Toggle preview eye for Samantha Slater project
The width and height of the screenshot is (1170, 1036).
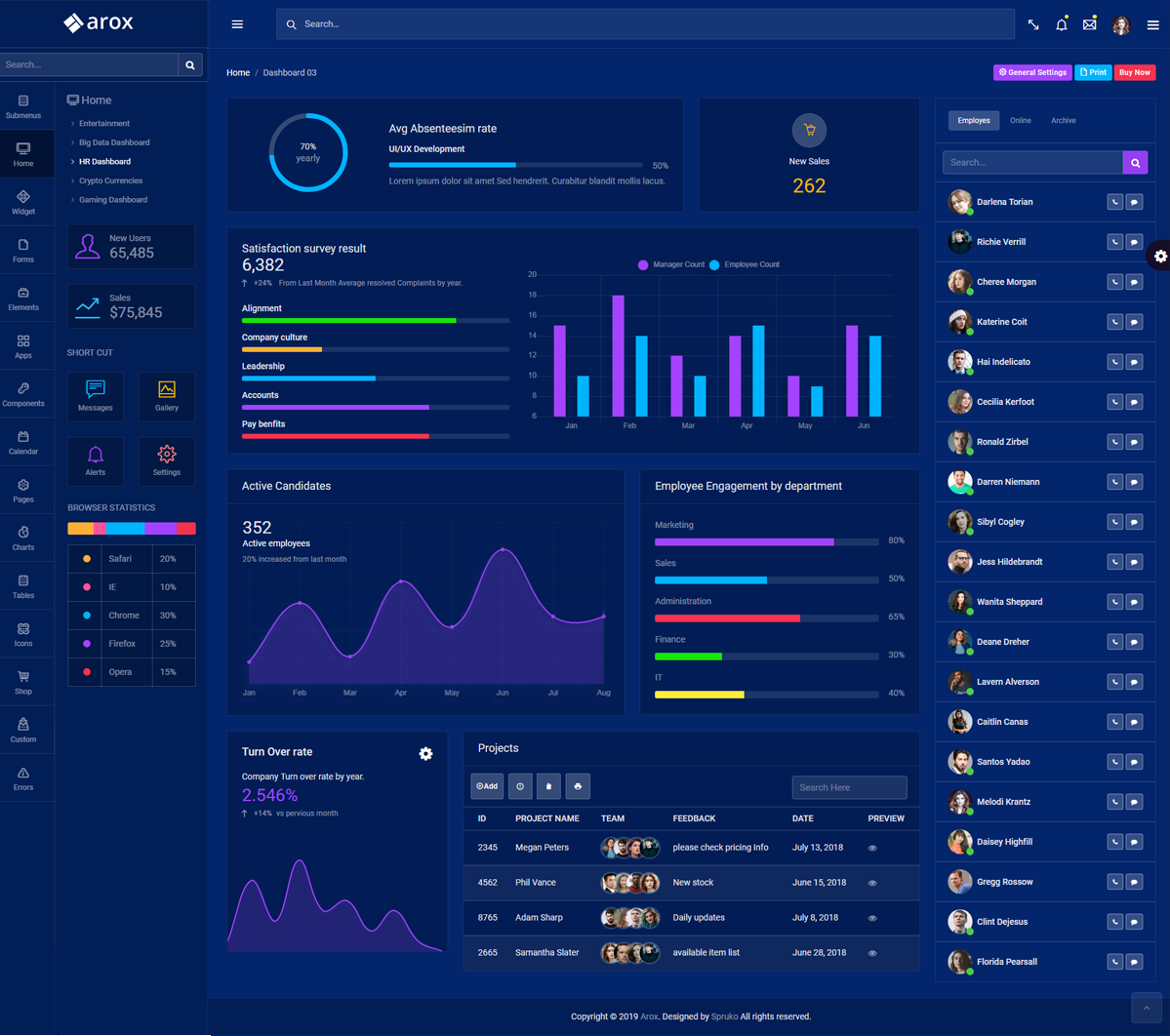(872, 953)
